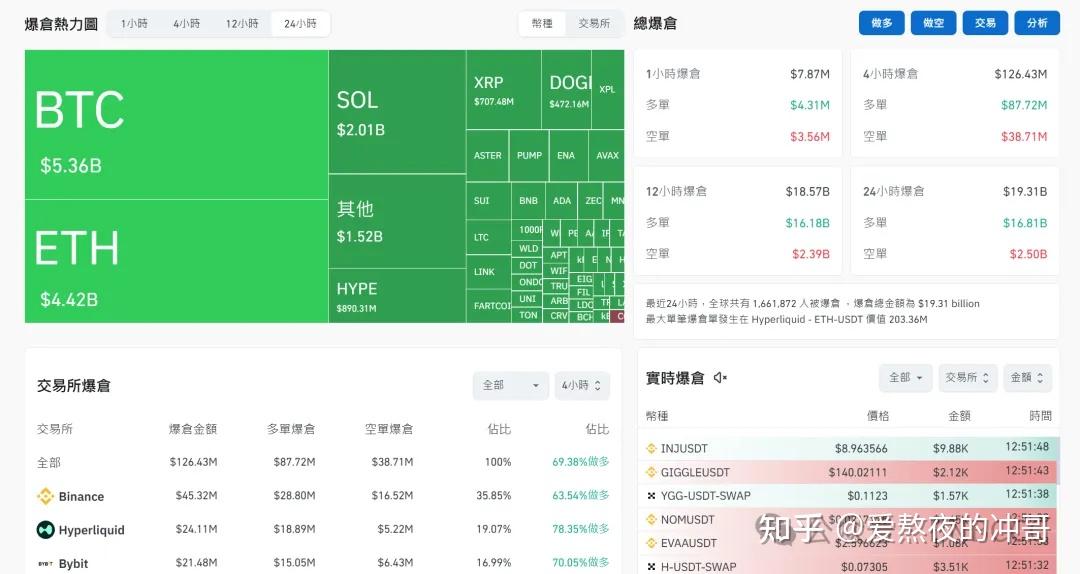Open the Bybit exchange row name
This screenshot has height=574, width=1080.
click(x=74, y=564)
